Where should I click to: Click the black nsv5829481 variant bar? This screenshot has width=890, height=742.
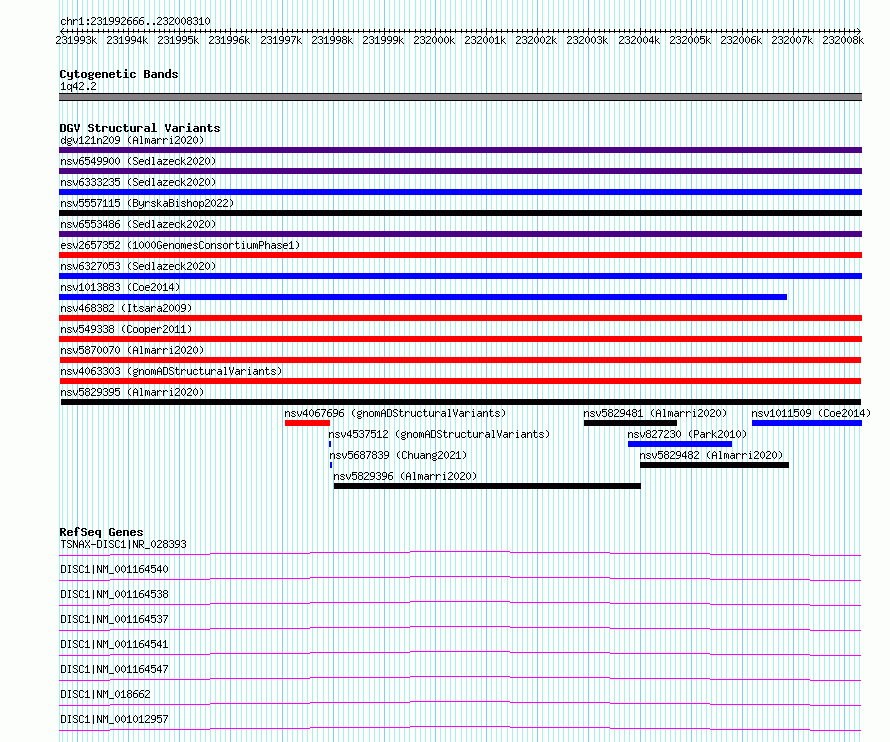coord(630,423)
